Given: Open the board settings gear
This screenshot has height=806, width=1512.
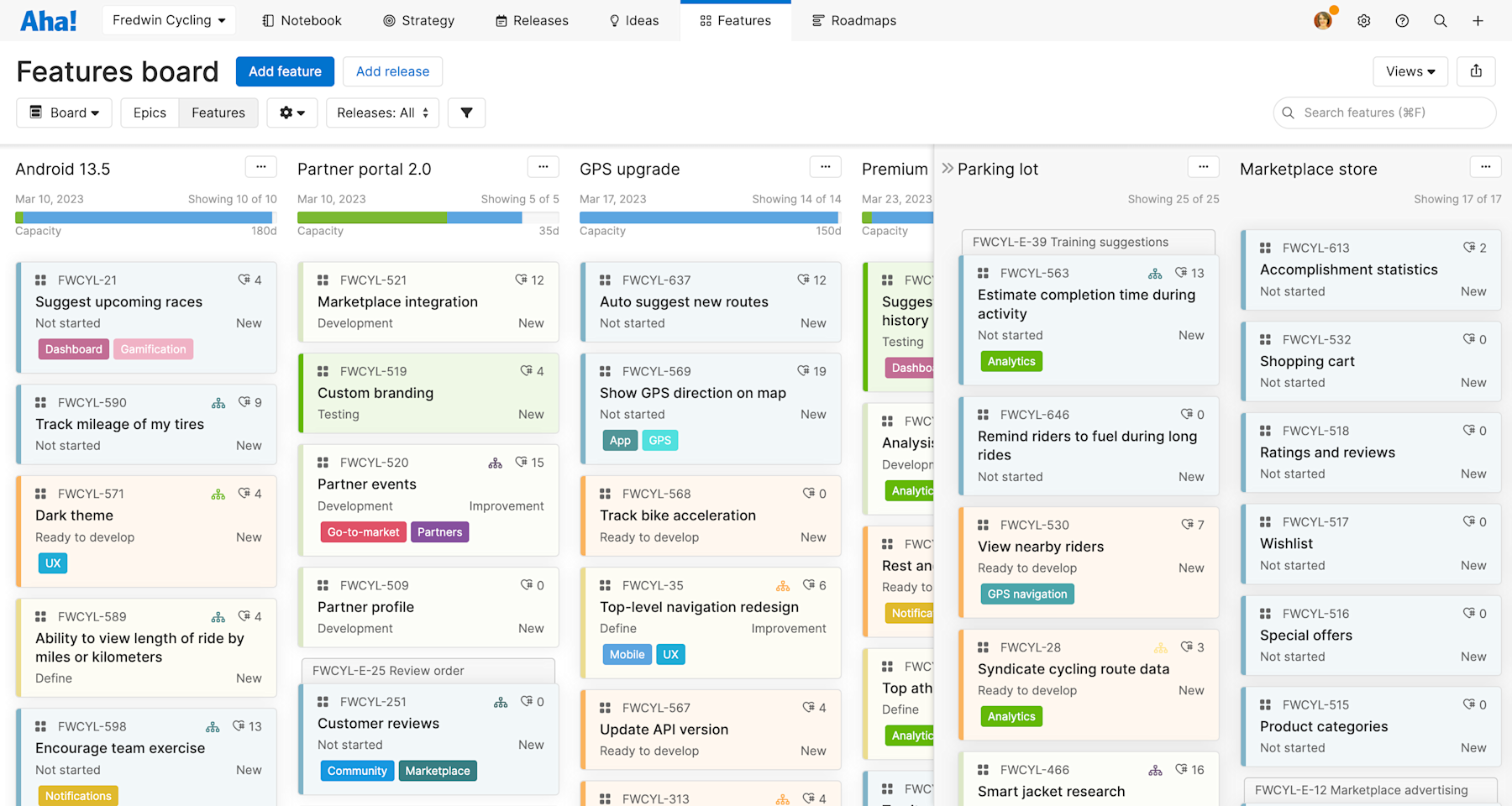Looking at the screenshot, I should click(x=291, y=113).
